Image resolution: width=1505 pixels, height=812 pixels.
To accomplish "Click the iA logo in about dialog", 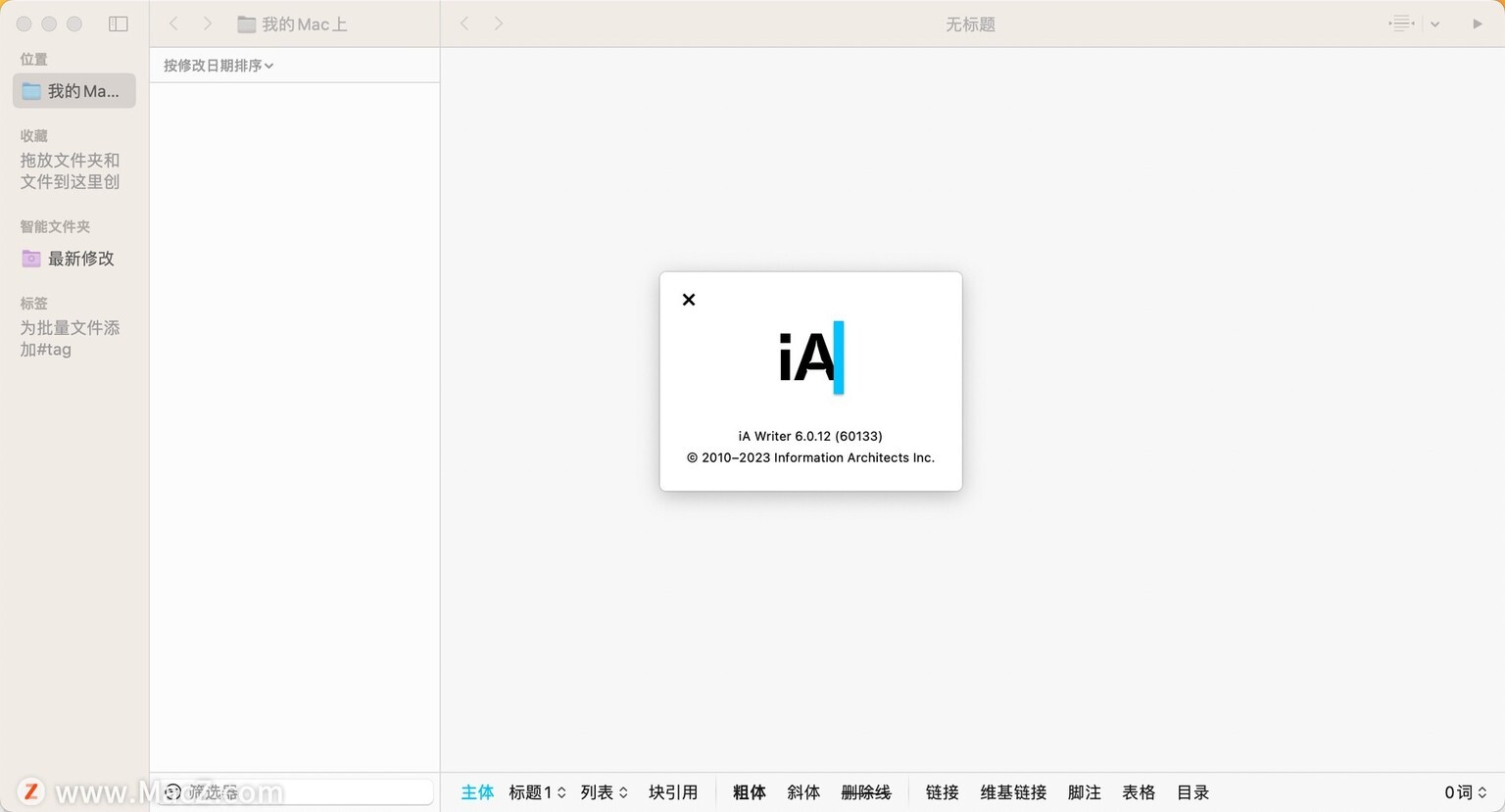I will (811, 358).
